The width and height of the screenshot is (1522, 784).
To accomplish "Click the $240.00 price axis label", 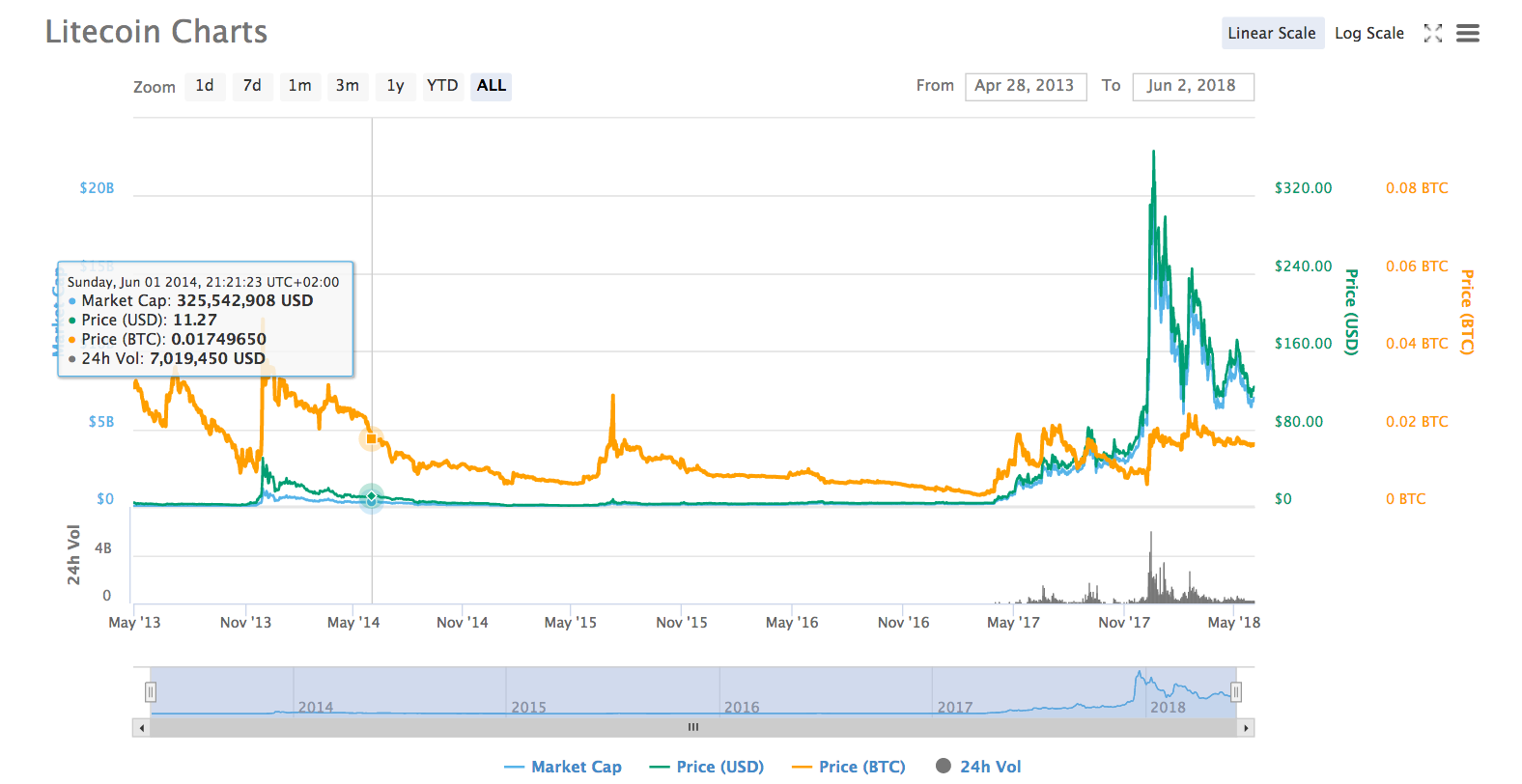I will pyautogui.click(x=1303, y=266).
